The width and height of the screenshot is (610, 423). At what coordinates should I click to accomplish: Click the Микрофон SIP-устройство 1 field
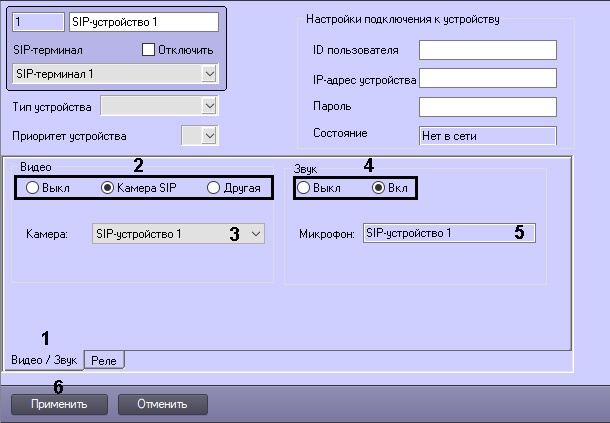(x=448, y=233)
